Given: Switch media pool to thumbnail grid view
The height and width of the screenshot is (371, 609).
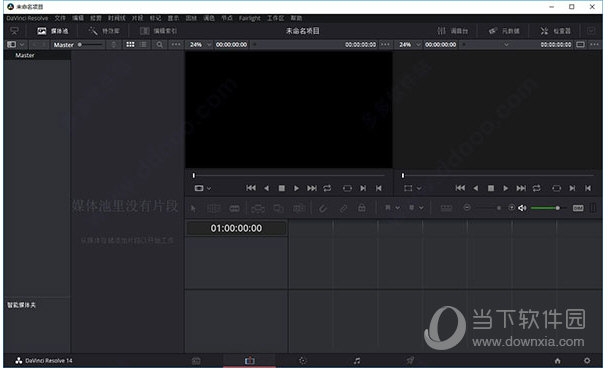Looking at the screenshot, I should (130, 45).
